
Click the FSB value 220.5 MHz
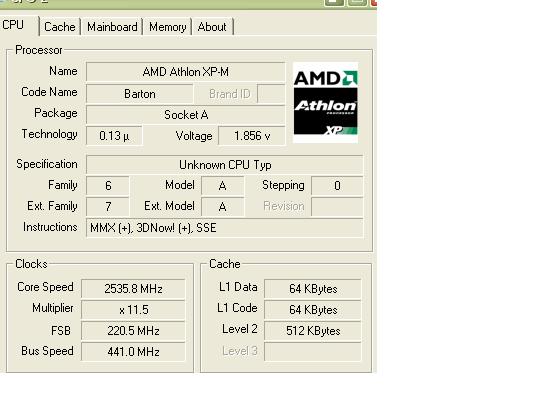coord(133,331)
